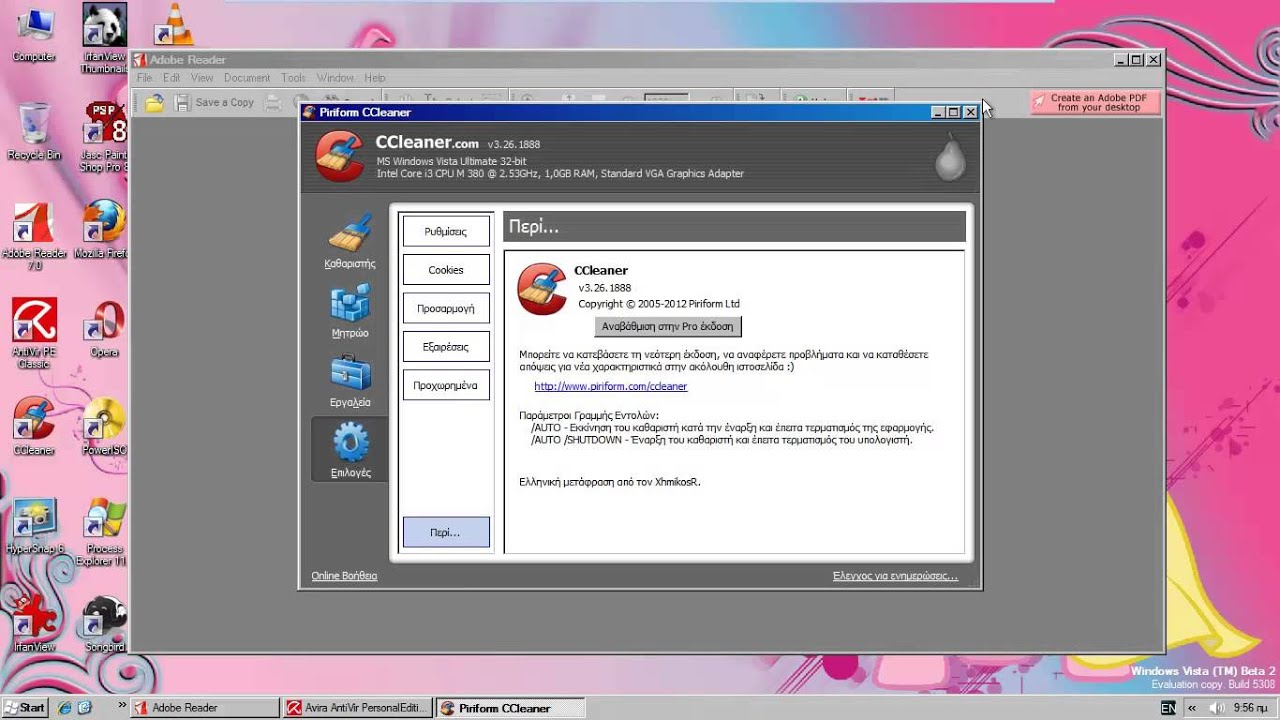Screen dimensions: 1280x720
Task: Click Save a Copy in Adobe Reader
Action: point(214,102)
